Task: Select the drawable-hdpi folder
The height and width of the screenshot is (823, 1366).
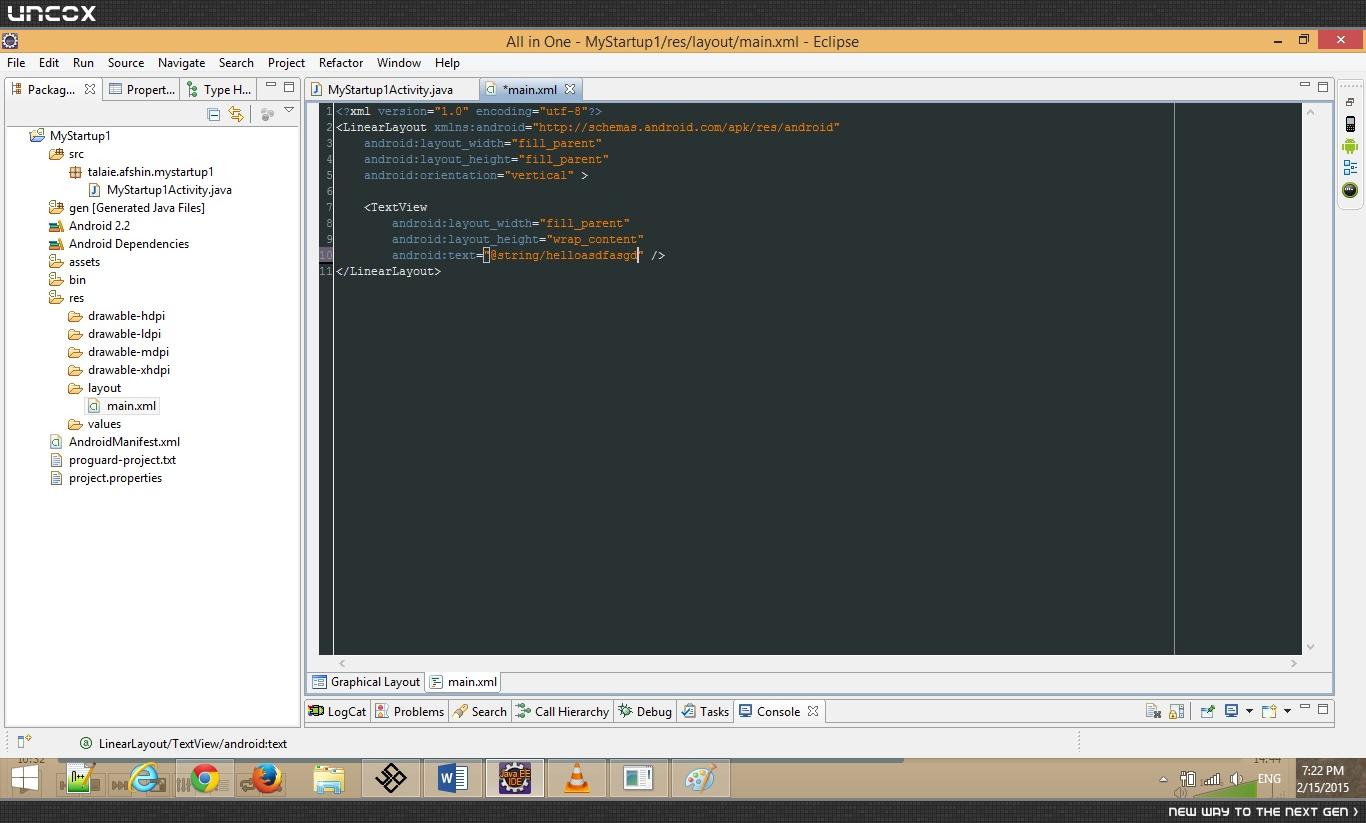Action: 126,315
